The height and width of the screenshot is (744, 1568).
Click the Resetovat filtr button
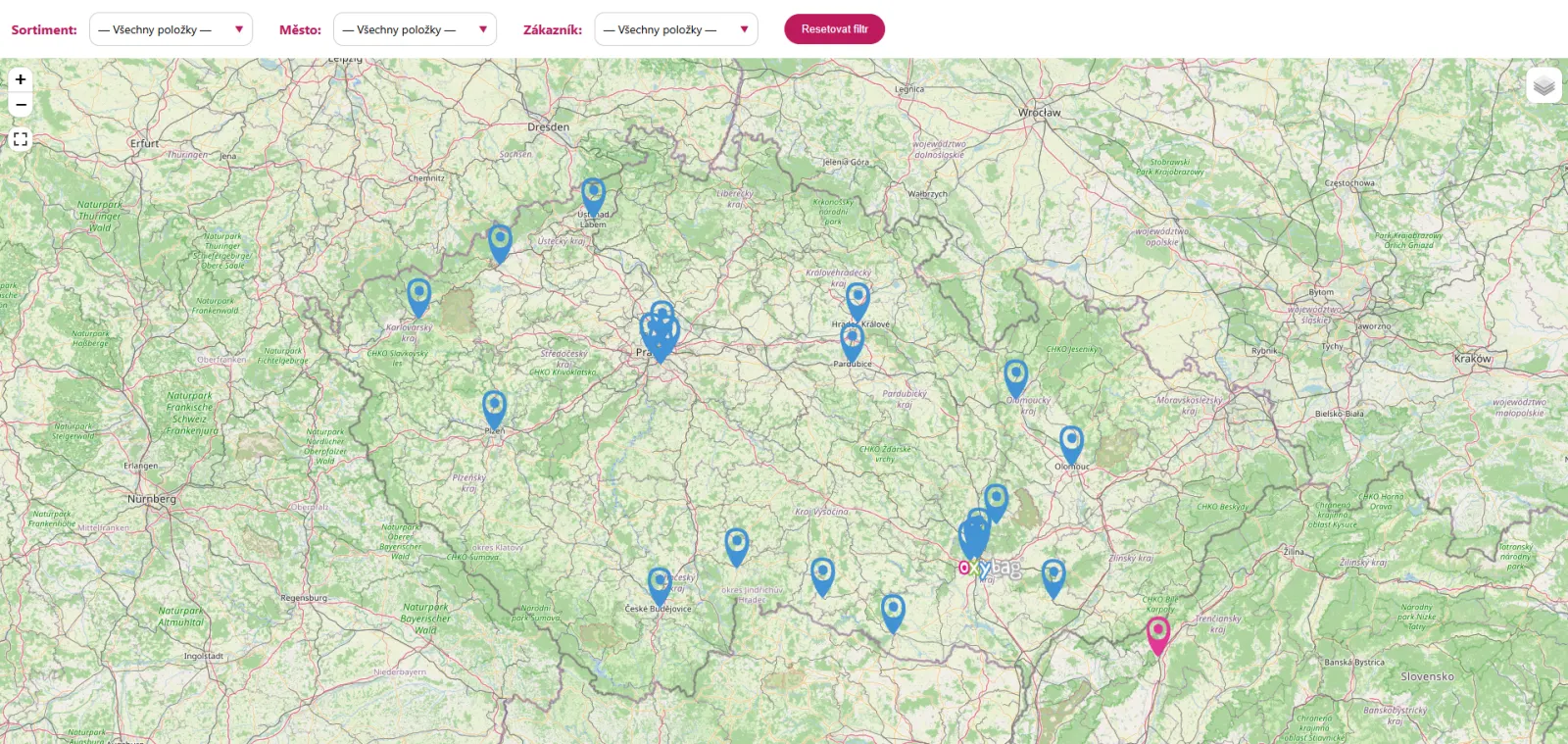pos(834,29)
